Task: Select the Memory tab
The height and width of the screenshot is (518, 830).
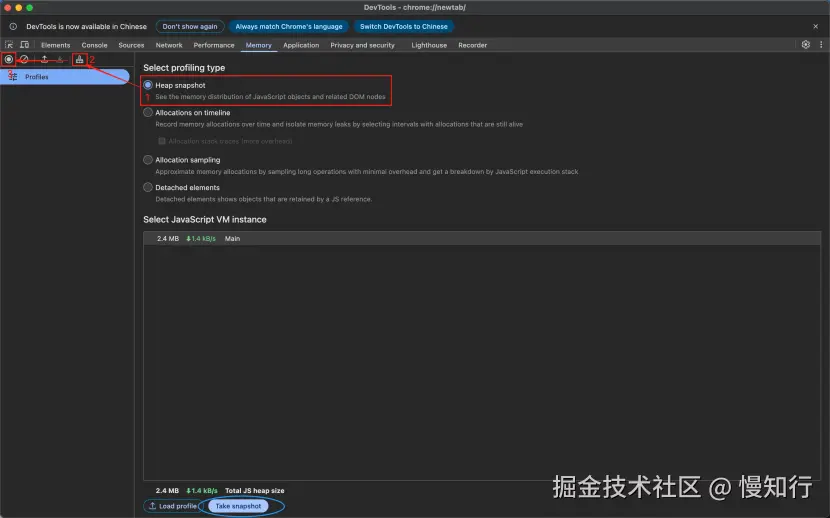Action: [258, 46]
